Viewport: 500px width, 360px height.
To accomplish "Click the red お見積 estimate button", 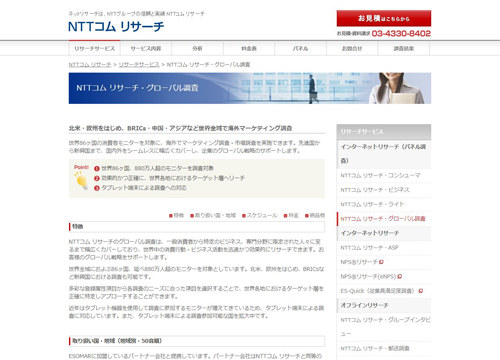I will (384, 18).
